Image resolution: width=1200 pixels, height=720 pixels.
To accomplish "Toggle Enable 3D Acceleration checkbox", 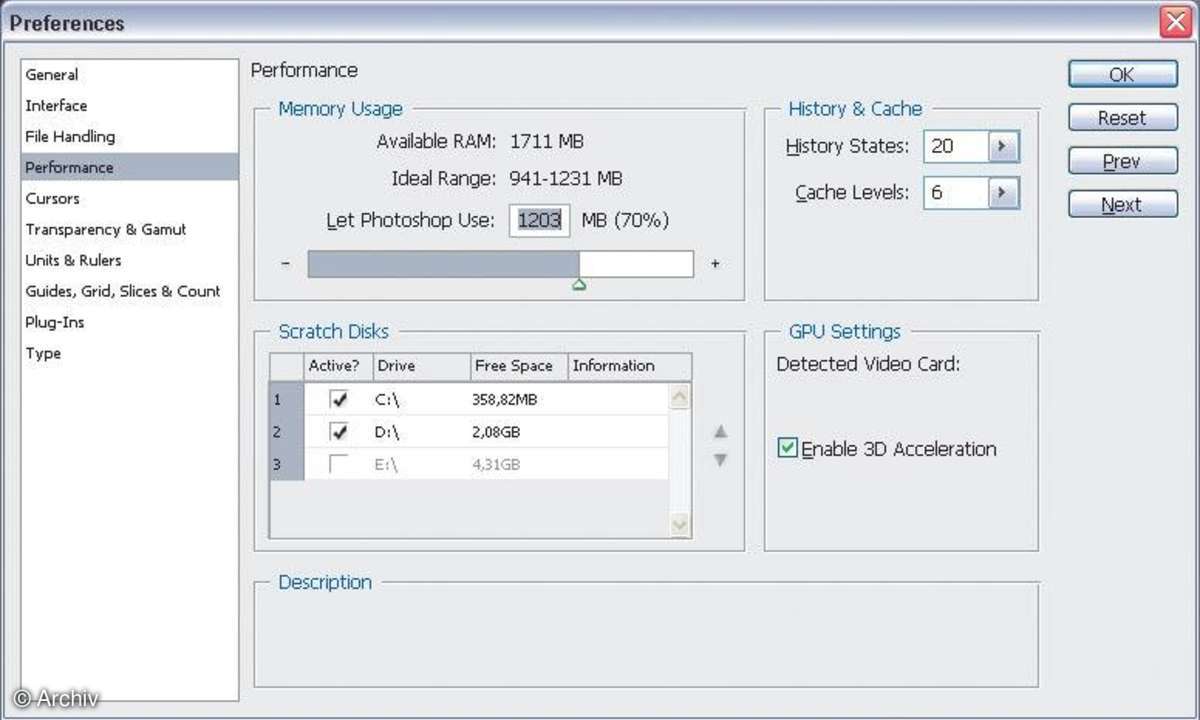I will (787, 449).
